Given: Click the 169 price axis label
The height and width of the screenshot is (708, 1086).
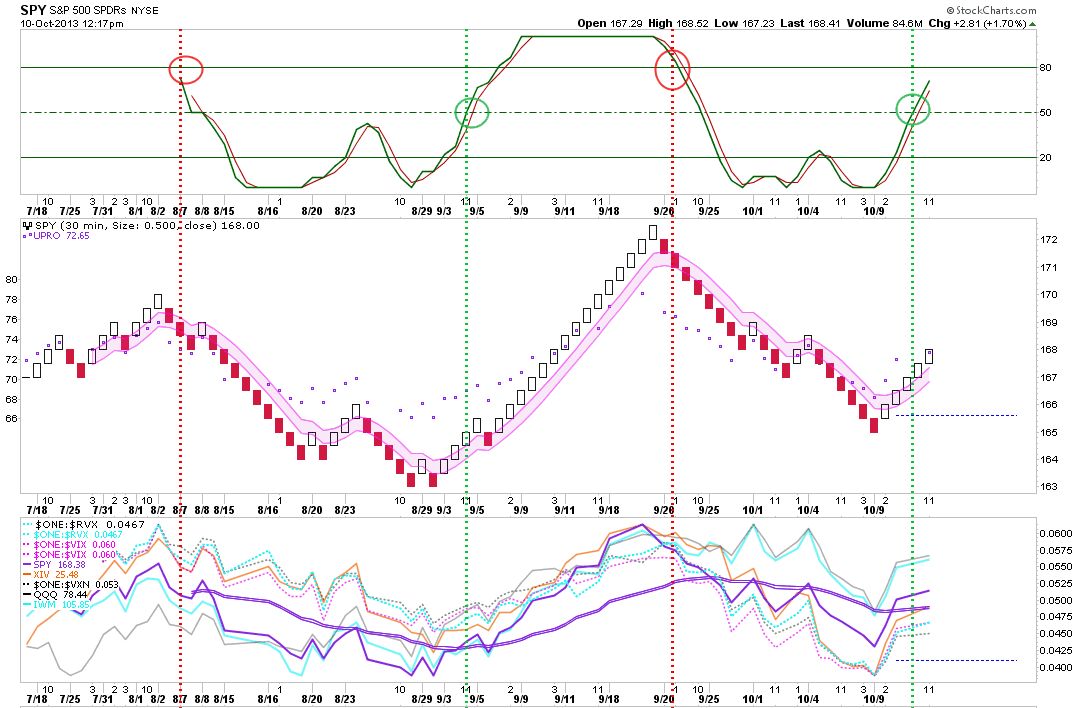Looking at the screenshot, I should pos(1049,322).
